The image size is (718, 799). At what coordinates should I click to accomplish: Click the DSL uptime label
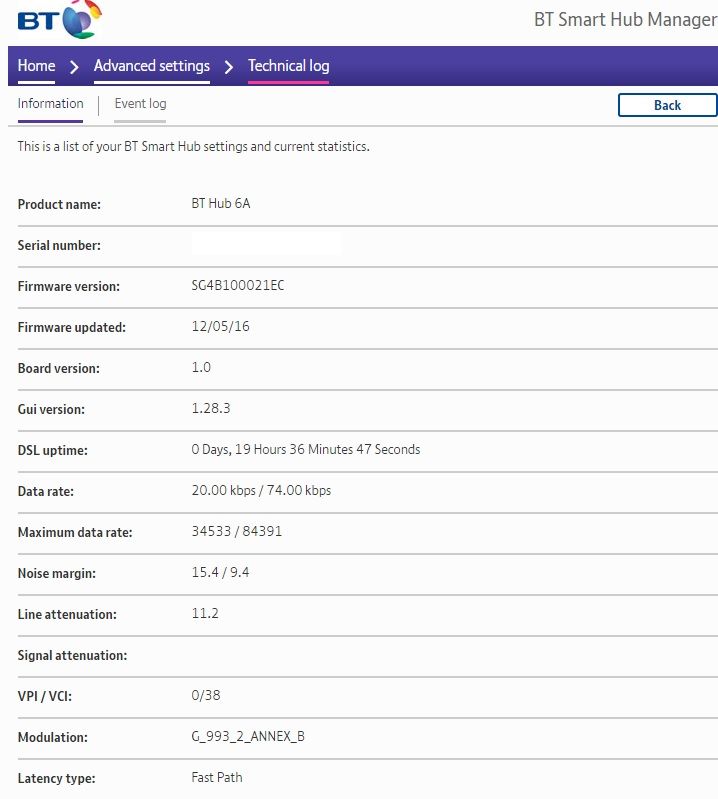click(x=52, y=450)
